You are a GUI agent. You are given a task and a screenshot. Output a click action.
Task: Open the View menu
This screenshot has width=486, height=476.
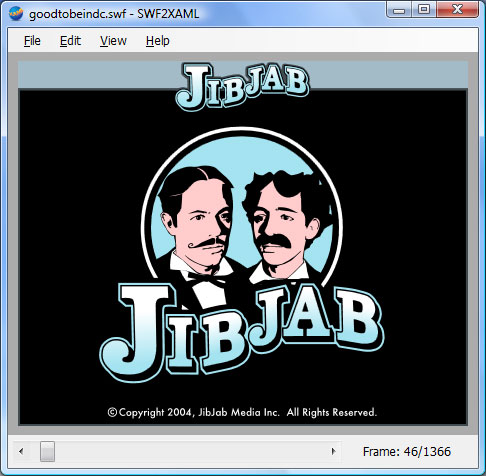click(x=113, y=41)
